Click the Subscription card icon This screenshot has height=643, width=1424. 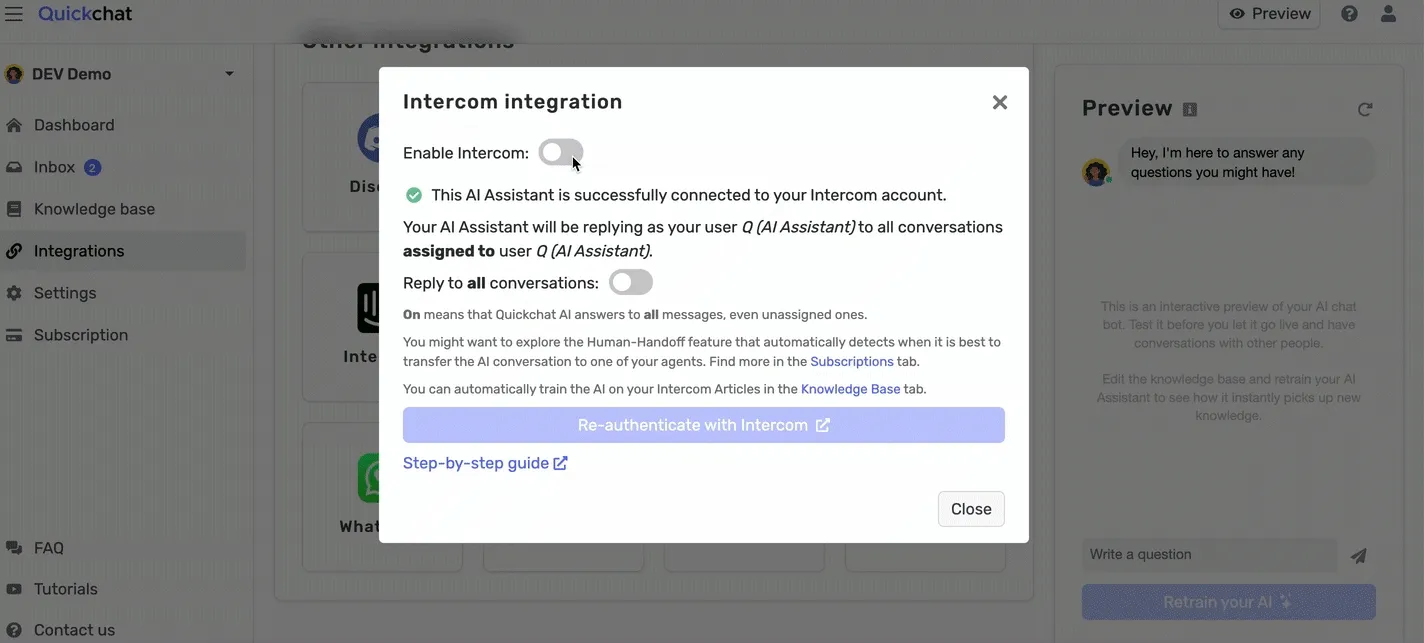[14, 335]
